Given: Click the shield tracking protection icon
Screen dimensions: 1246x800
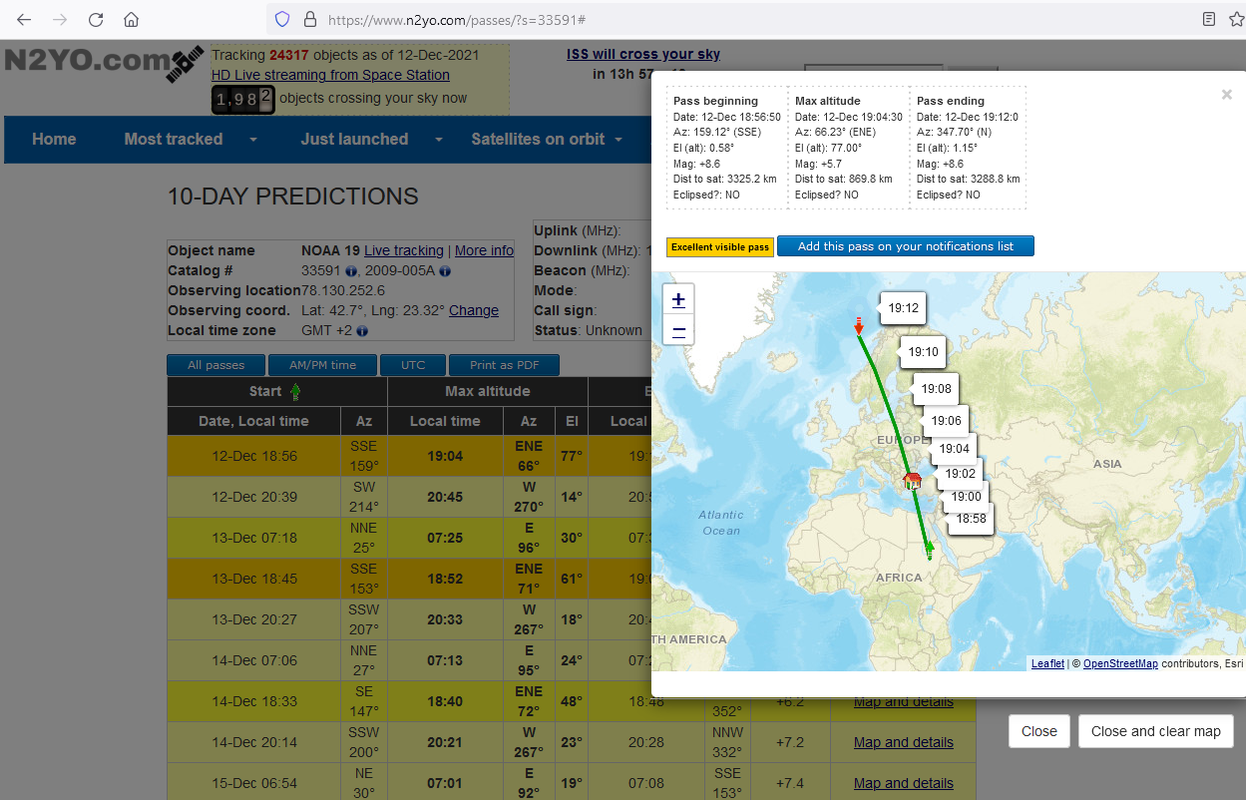Looking at the screenshot, I should tap(282, 19).
